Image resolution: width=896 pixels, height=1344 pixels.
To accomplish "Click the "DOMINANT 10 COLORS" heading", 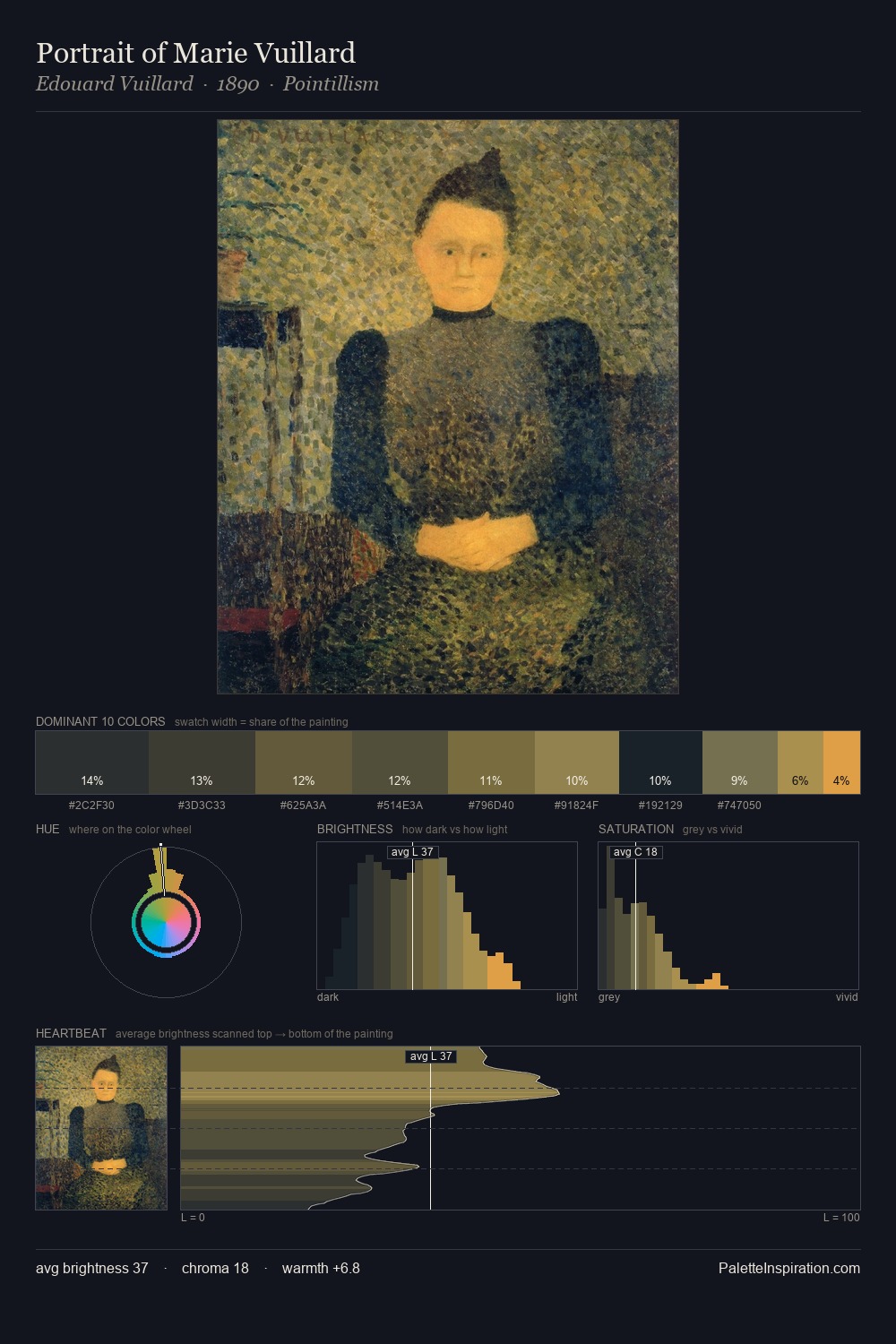I will [x=100, y=721].
